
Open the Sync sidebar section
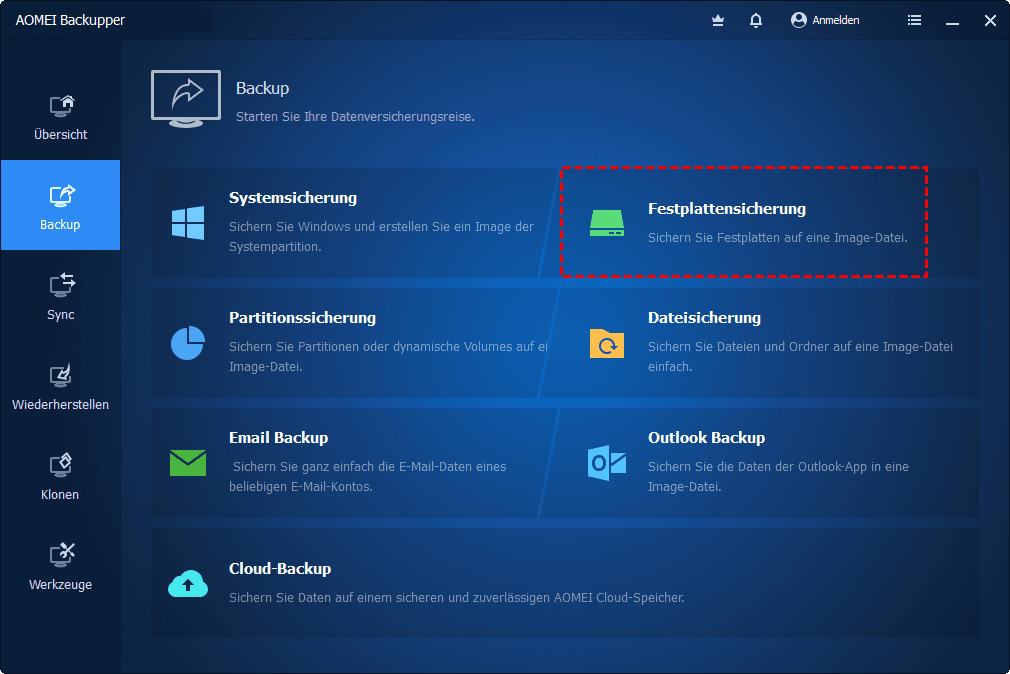click(61, 295)
